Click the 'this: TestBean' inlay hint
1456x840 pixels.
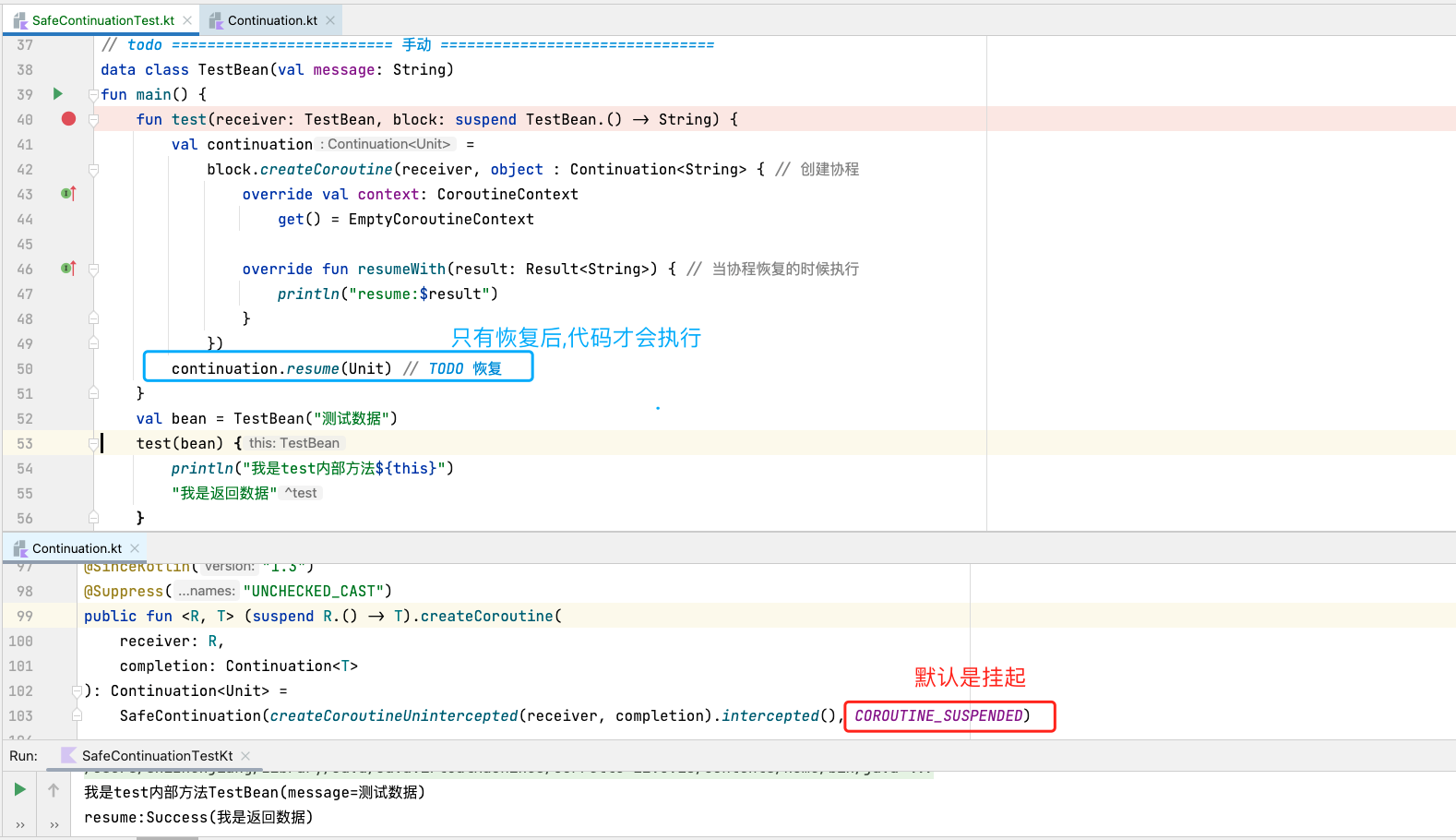click(x=294, y=443)
